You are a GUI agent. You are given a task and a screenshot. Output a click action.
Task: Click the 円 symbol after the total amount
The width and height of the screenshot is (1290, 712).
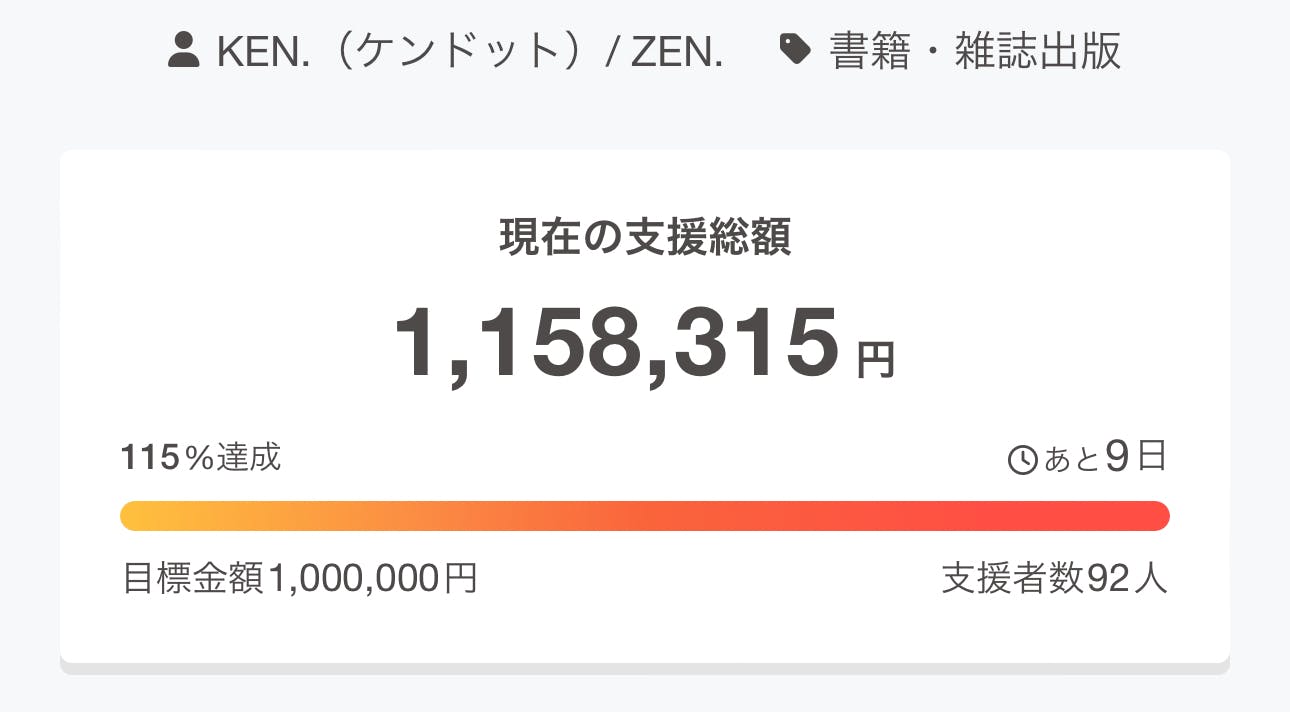pyautogui.click(x=876, y=360)
